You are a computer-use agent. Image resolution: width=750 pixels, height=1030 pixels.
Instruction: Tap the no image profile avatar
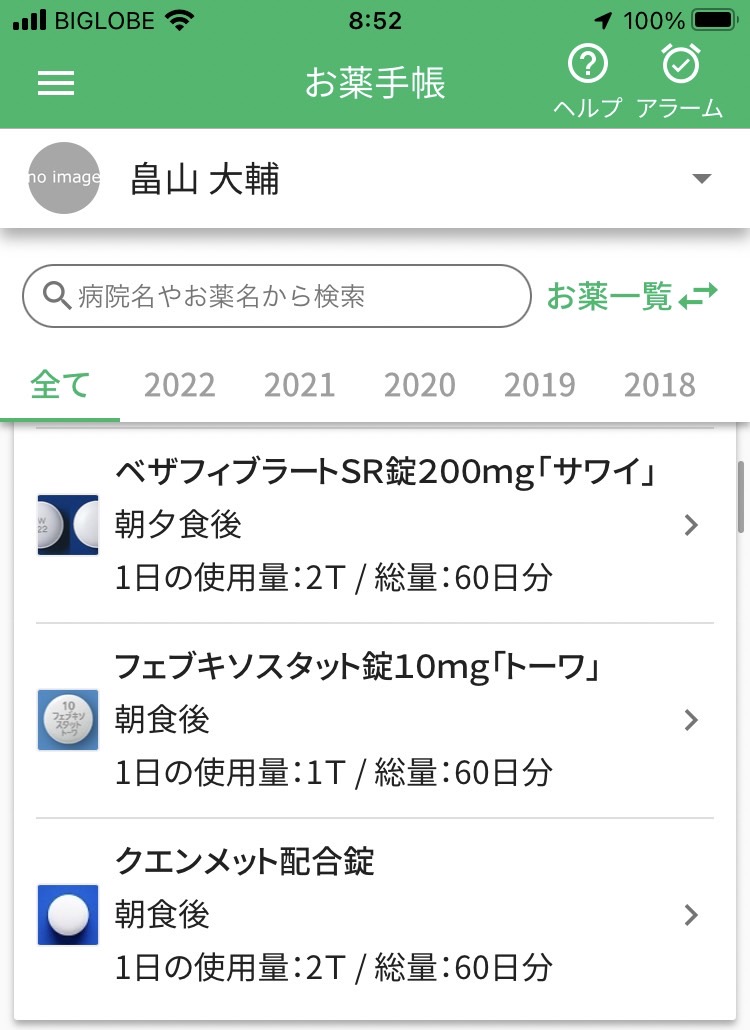[x=64, y=177]
